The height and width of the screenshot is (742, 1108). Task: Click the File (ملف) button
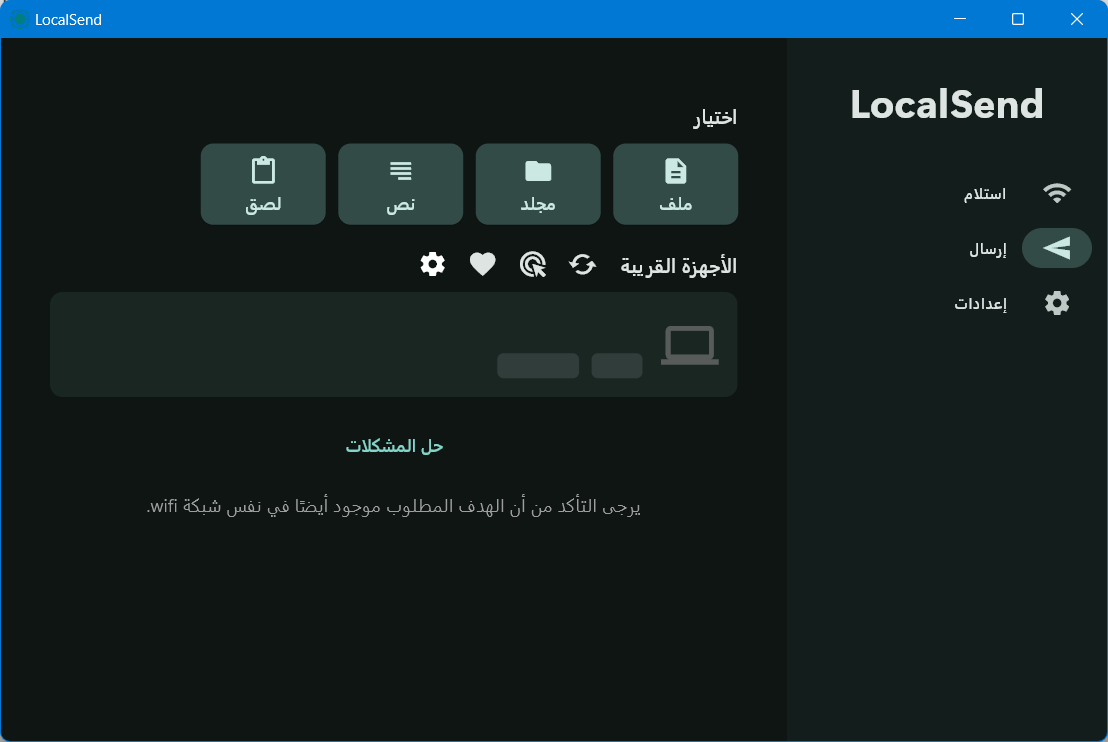point(676,184)
